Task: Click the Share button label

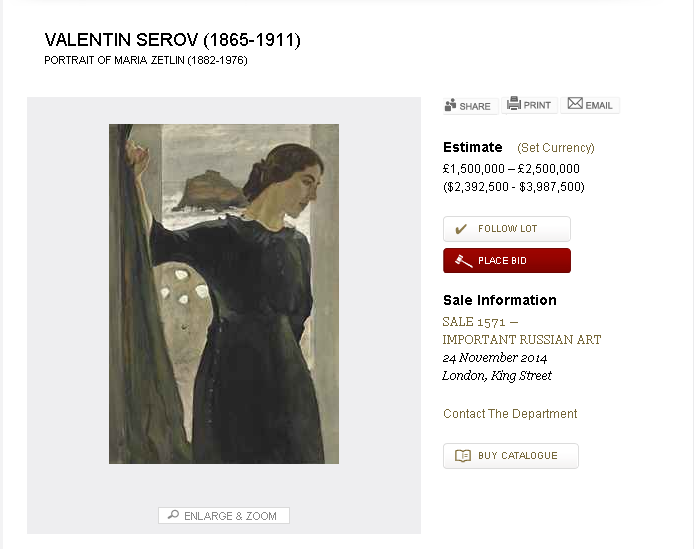Action: [x=475, y=106]
